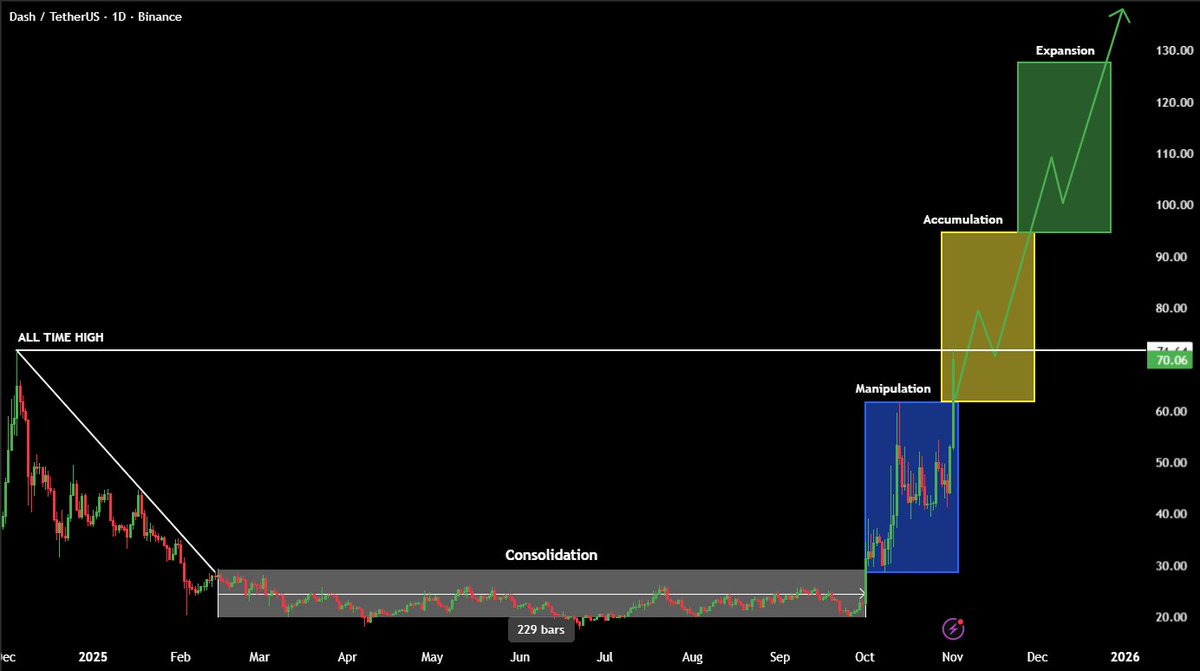Select the Expansion text label
This screenshot has width=1200, height=671.
coord(1063,50)
